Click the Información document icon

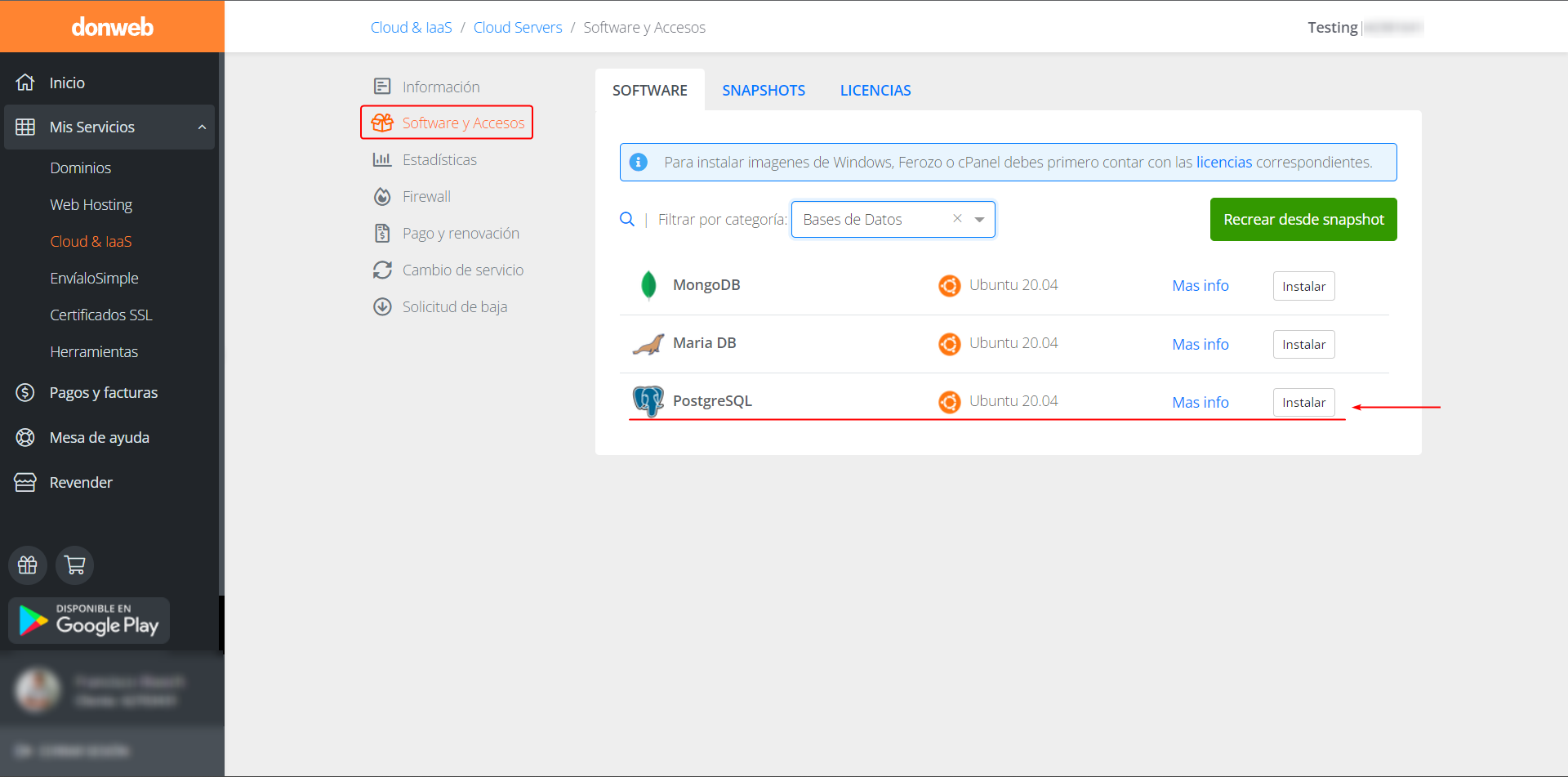(x=382, y=86)
